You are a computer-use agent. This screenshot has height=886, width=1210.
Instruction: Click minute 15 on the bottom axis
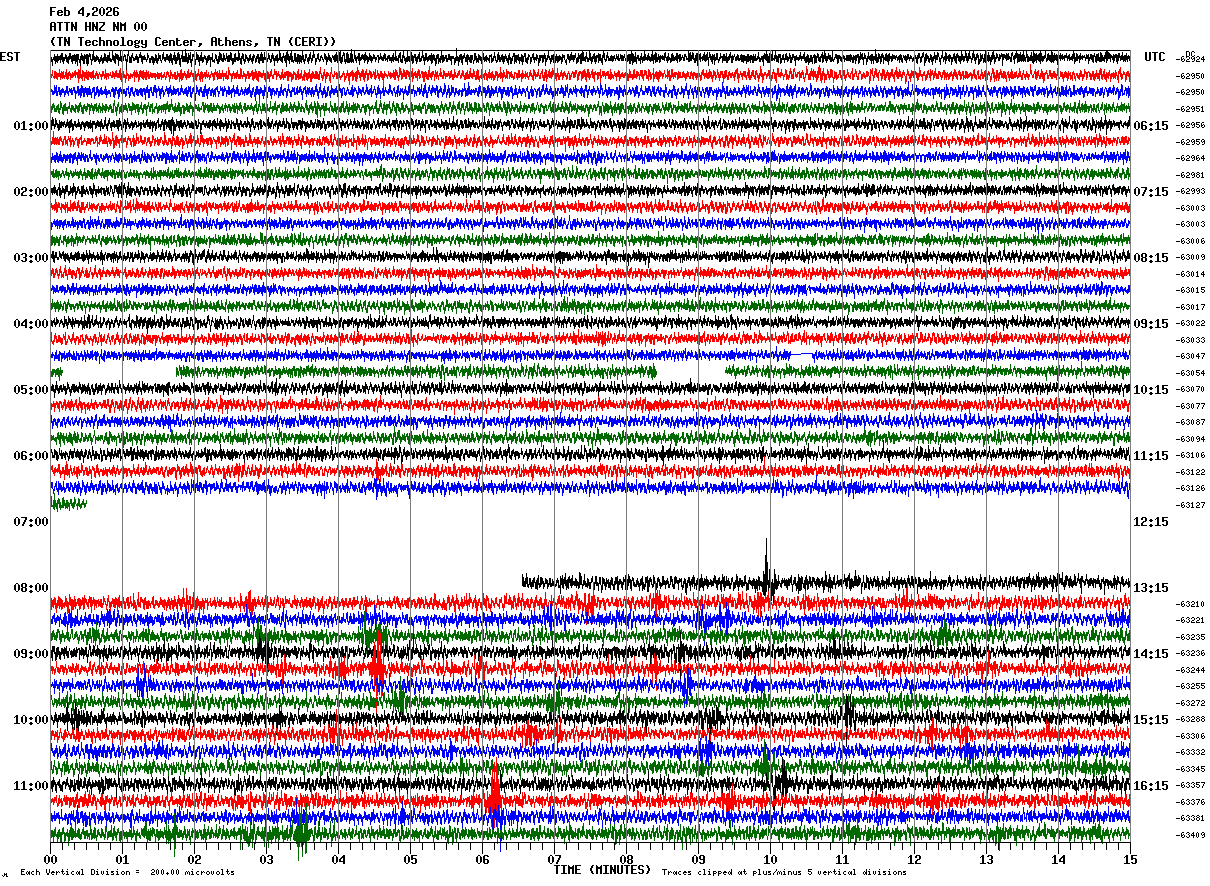pos(1130,859)
